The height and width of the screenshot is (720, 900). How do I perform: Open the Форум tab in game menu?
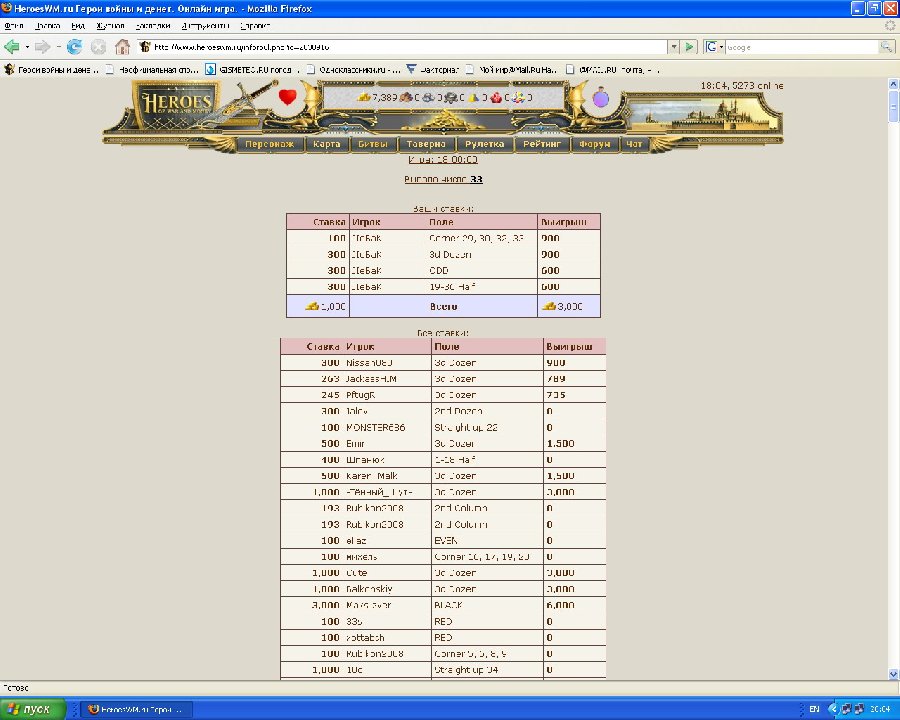pyautogui.click(x=594, y=144)
